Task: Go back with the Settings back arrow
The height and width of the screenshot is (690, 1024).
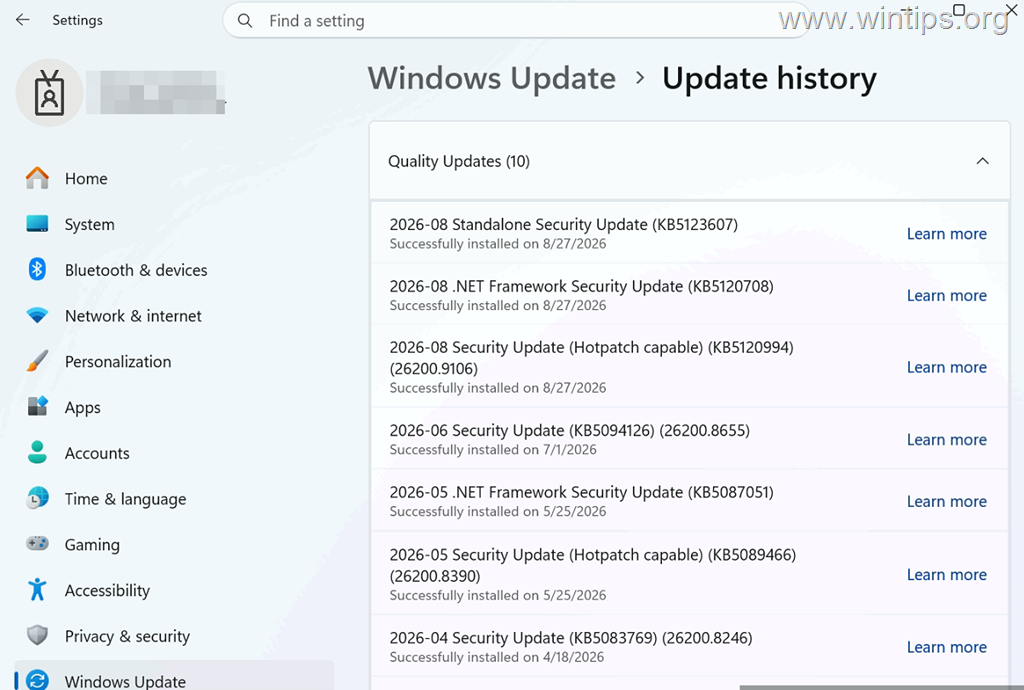Action: [x=23, y=20]
